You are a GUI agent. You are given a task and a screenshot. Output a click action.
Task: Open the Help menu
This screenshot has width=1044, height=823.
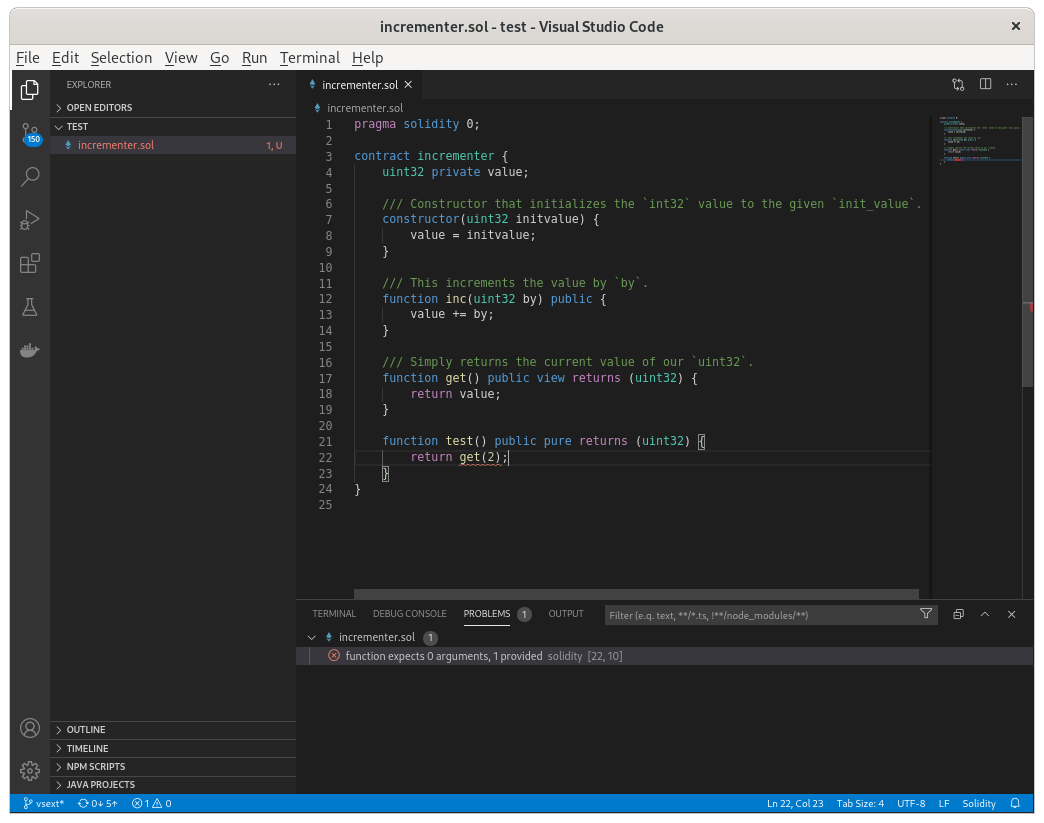click(x=368, y=58)
